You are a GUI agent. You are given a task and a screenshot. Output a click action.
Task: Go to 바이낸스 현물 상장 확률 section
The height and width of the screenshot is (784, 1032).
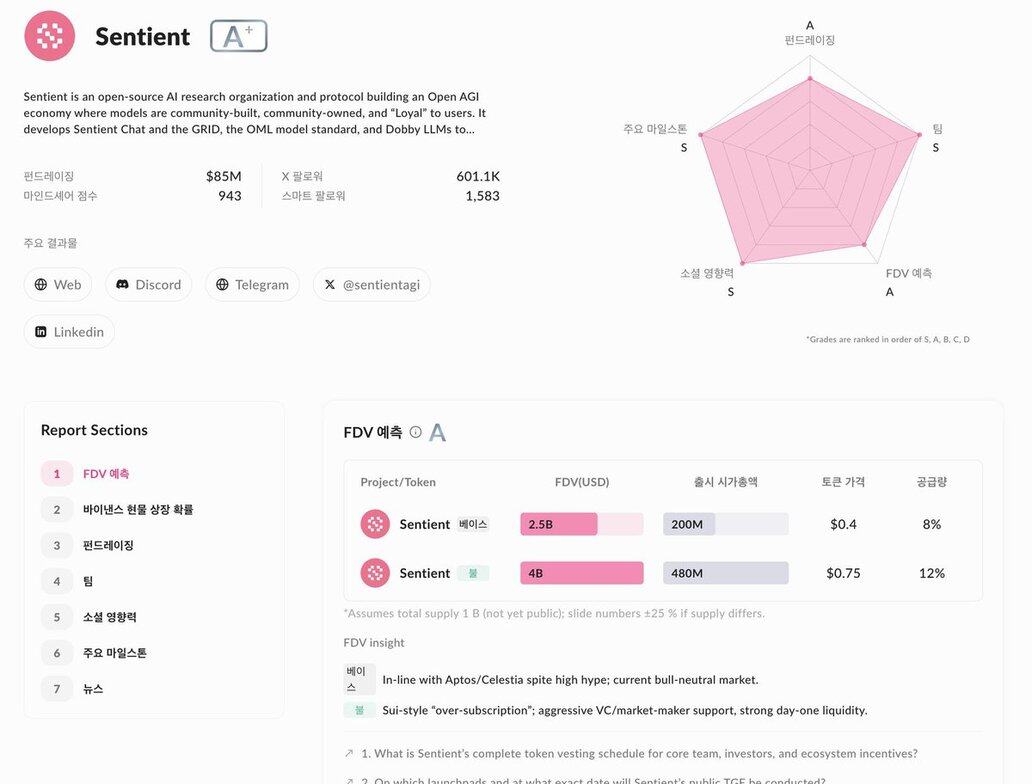point(137,509)
